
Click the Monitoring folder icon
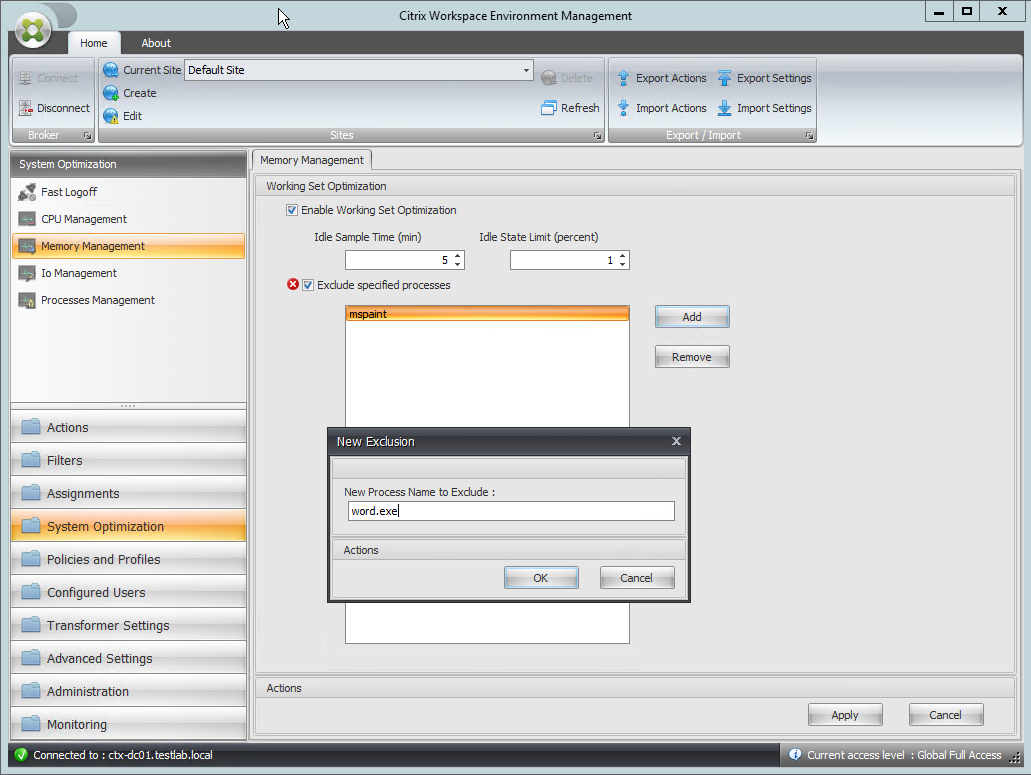click(31, 724)
